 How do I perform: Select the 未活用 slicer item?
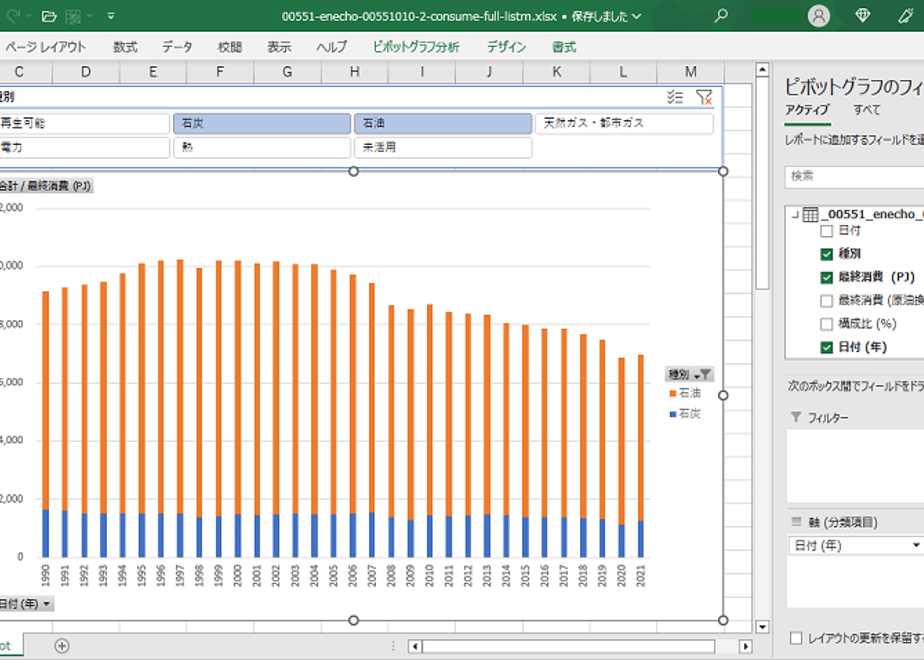(443, 147)
